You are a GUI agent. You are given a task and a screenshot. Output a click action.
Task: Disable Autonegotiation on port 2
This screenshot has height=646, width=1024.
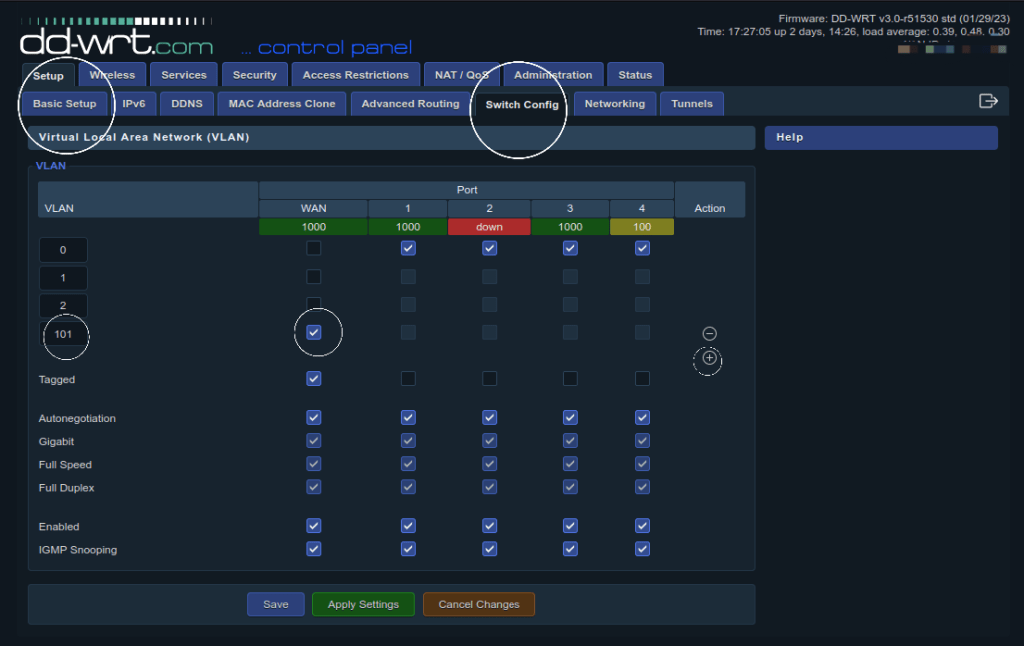[x=490, y=417]
